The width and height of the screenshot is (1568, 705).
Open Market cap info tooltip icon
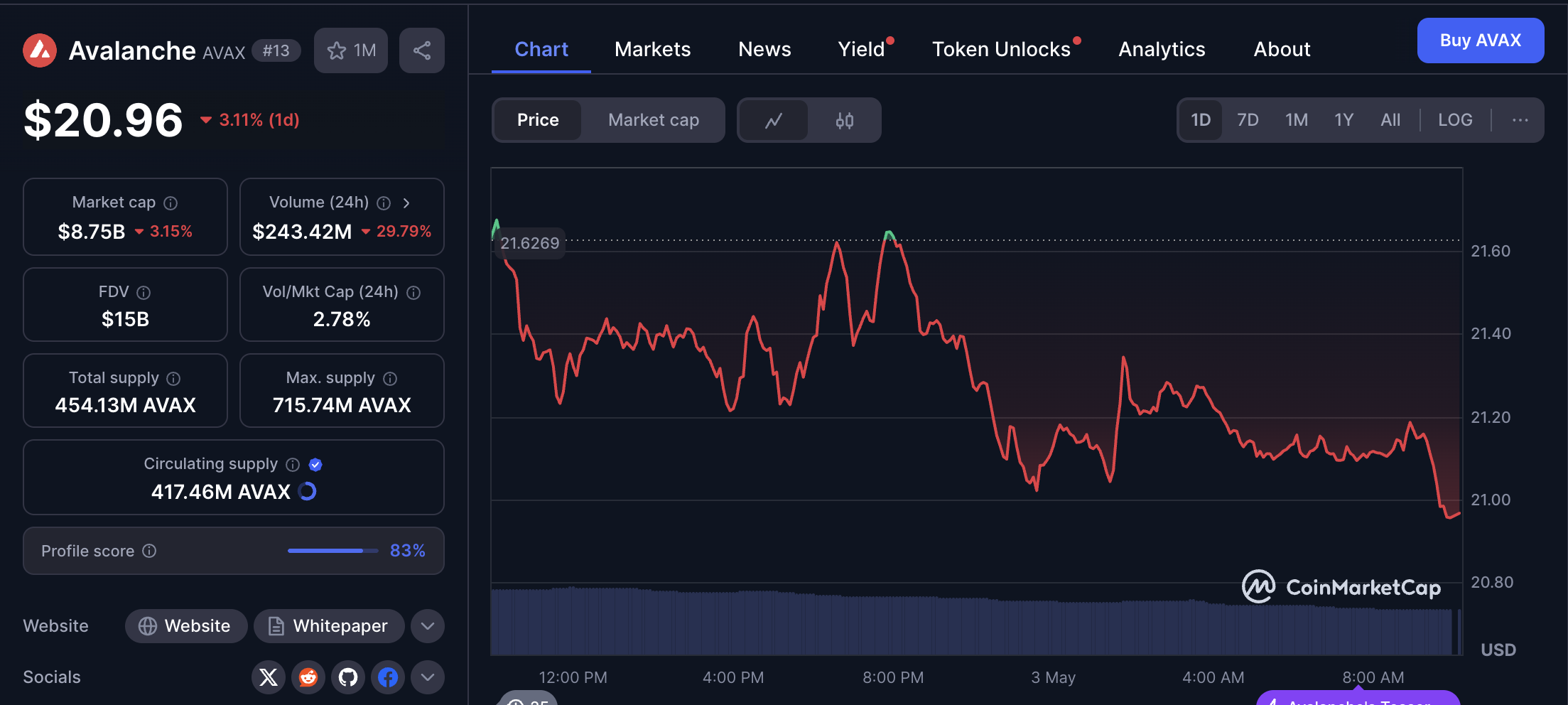point(171,203)
